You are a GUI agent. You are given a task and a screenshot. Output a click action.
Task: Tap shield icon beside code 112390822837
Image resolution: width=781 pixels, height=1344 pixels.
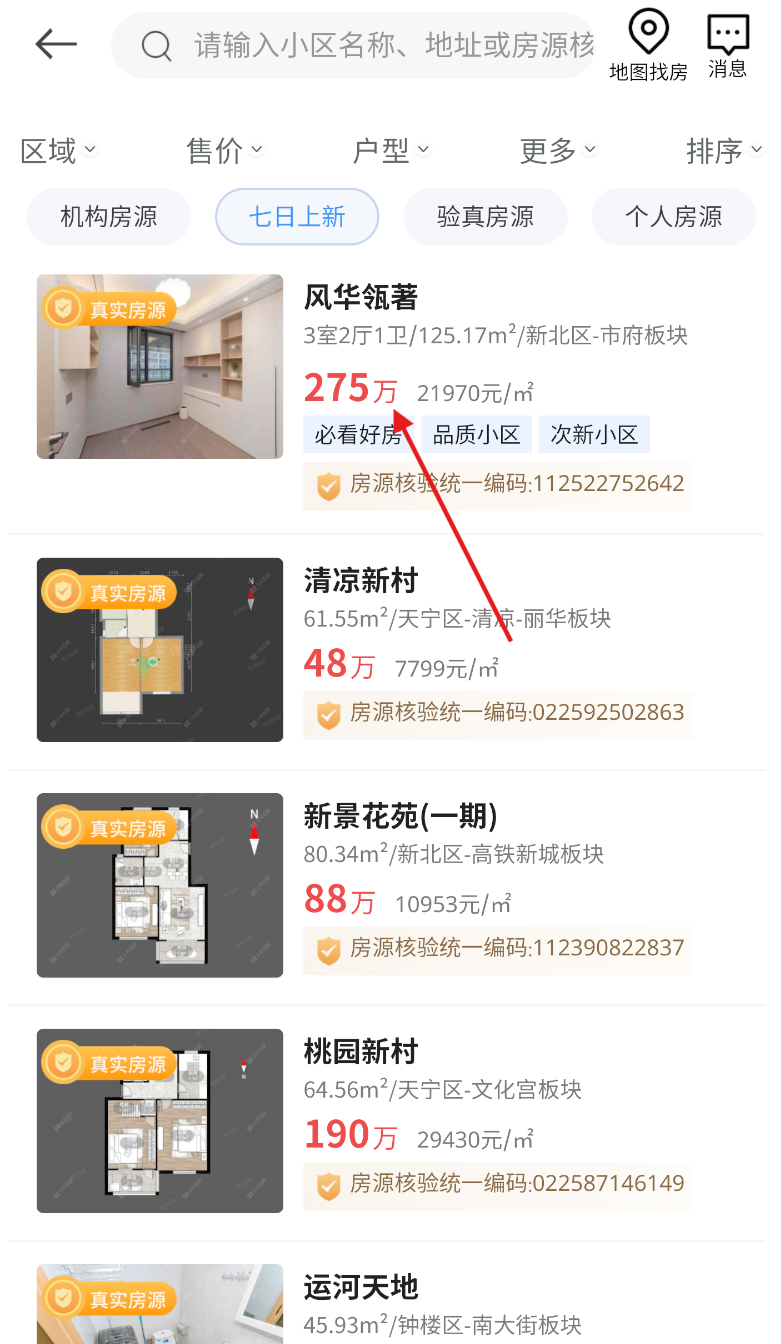click(x=328, y=949)
